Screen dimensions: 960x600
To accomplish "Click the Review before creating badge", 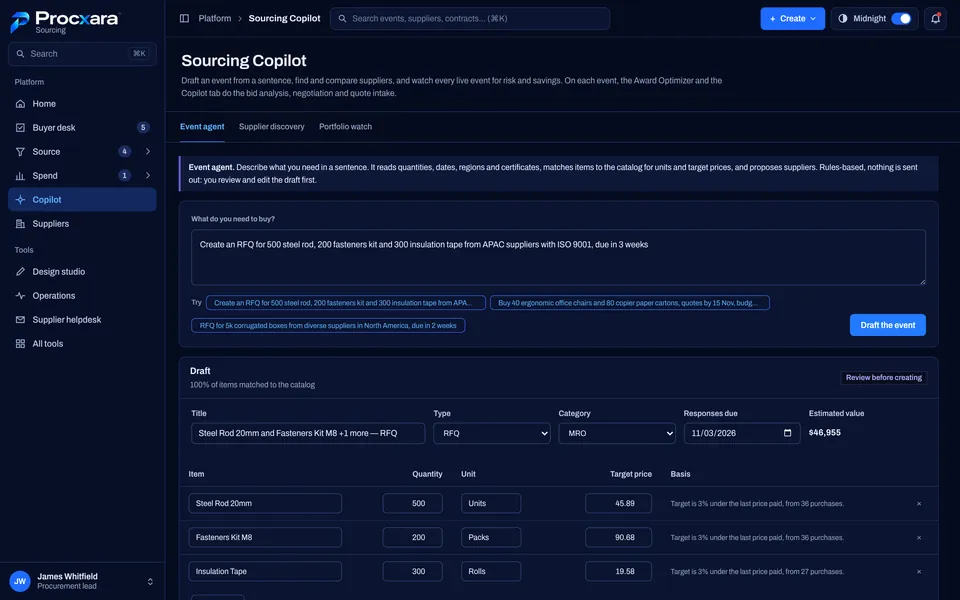I will (883, 378).
